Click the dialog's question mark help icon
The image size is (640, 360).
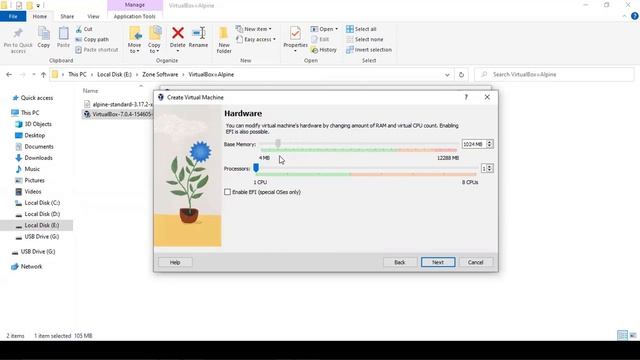466,97
